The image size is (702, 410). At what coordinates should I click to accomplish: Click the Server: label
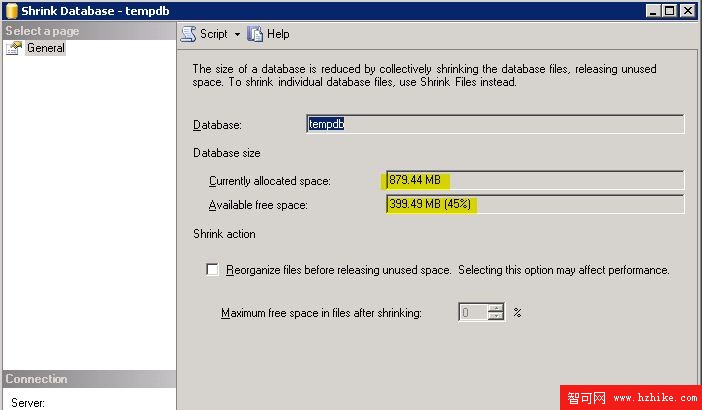[28, 403]
